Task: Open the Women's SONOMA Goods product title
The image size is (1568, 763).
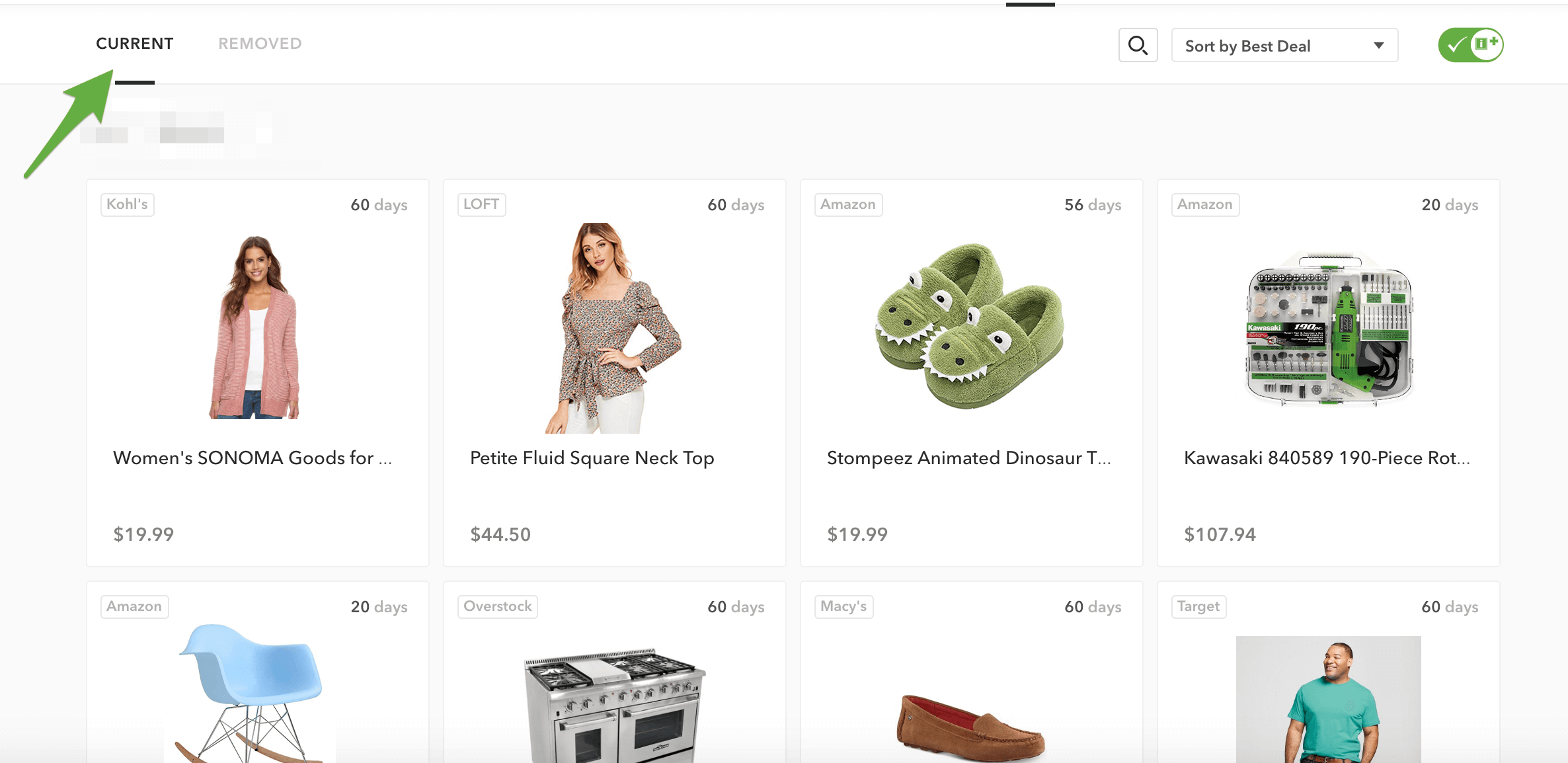Action: (253, 458)
